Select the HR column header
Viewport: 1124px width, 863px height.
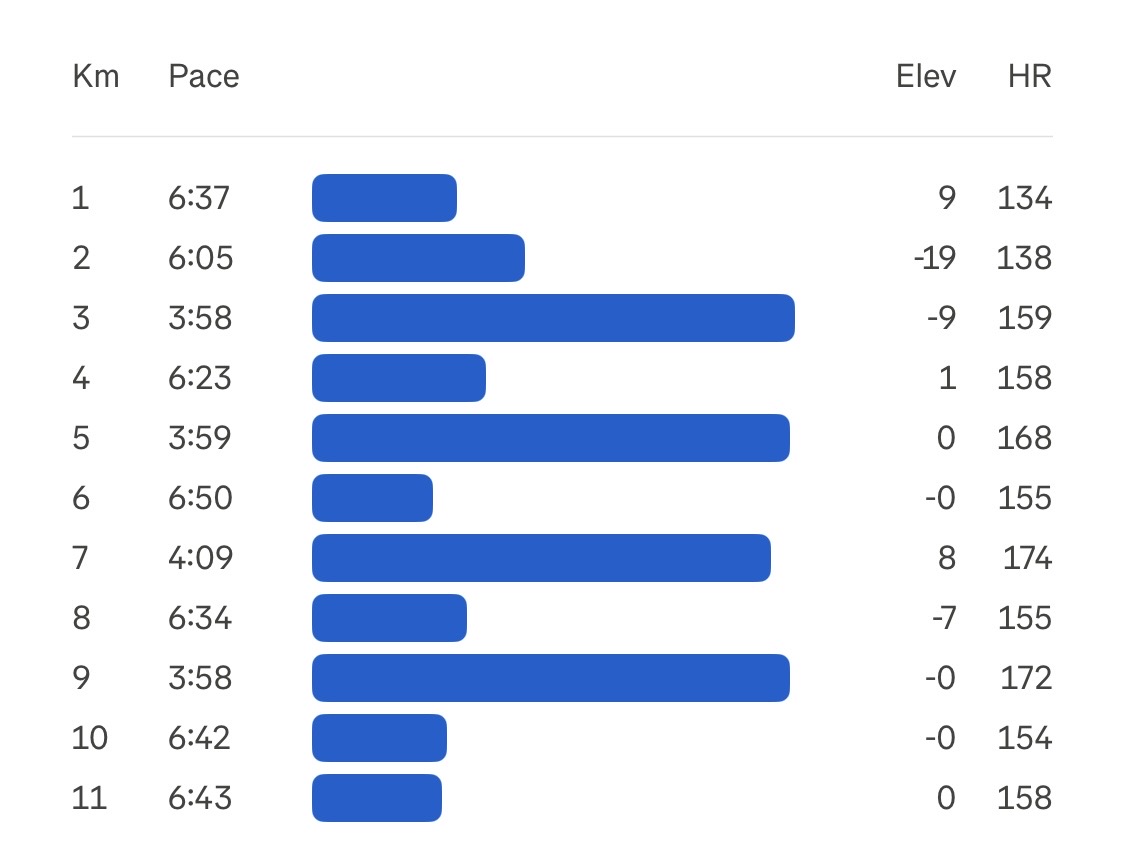1030,77
